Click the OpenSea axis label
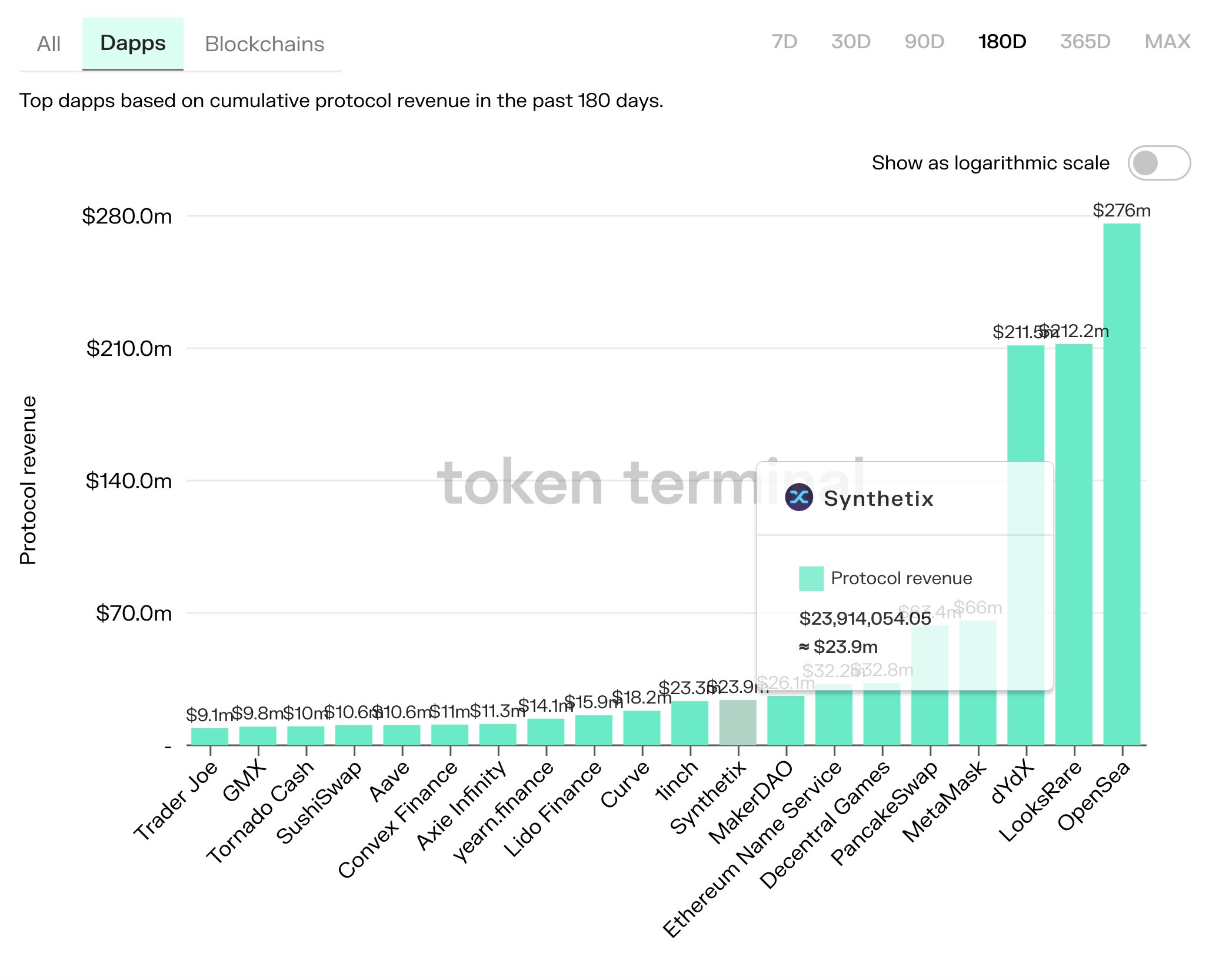 tap(1094, 795)
